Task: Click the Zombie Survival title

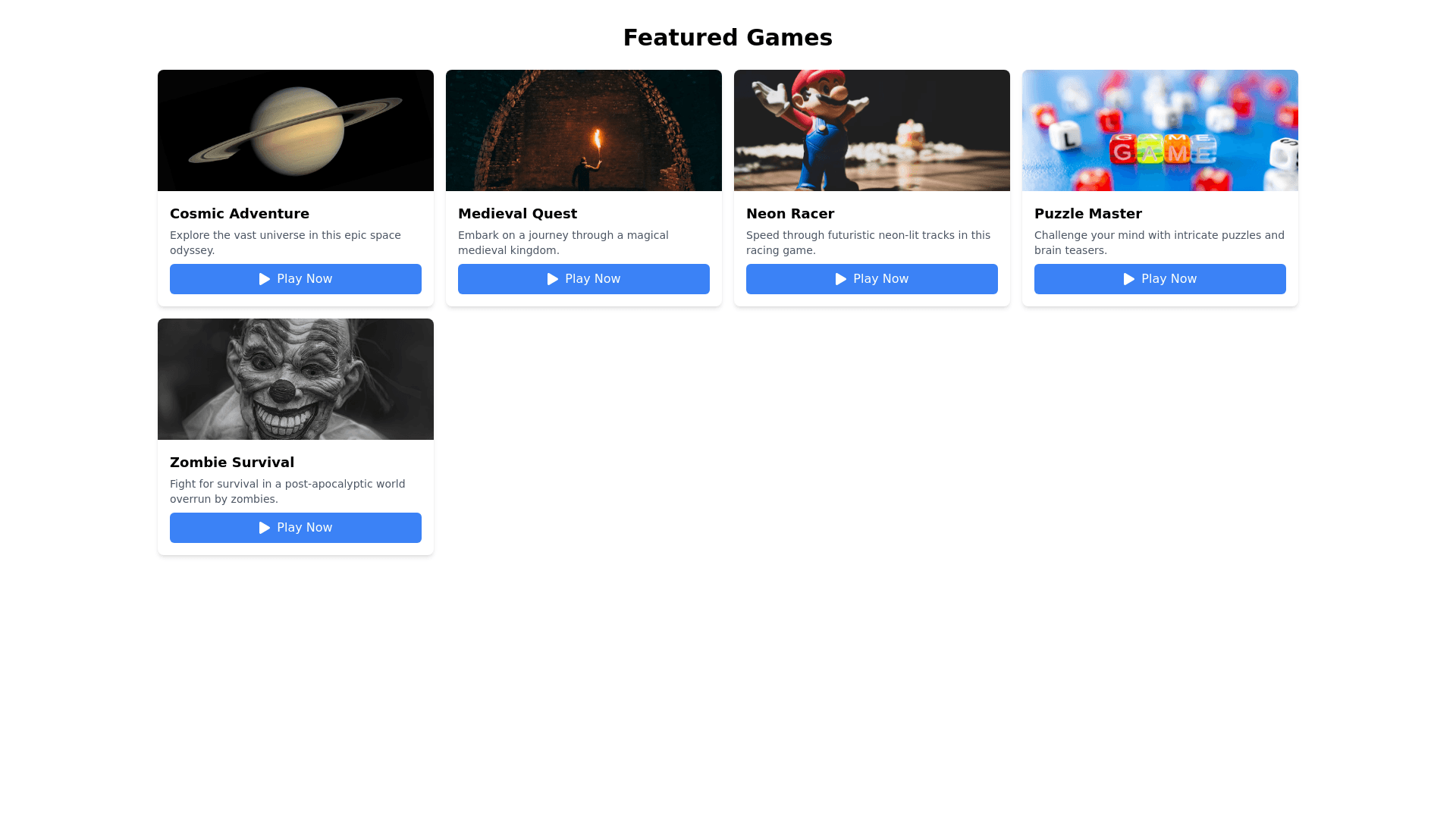Action: [x=232, y=463]
